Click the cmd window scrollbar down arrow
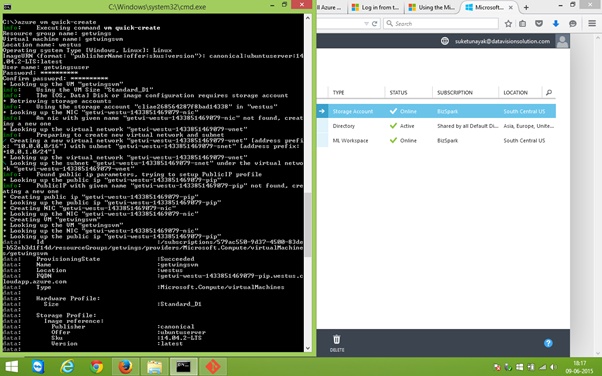602x376 pixels. [x=308, y=348]
